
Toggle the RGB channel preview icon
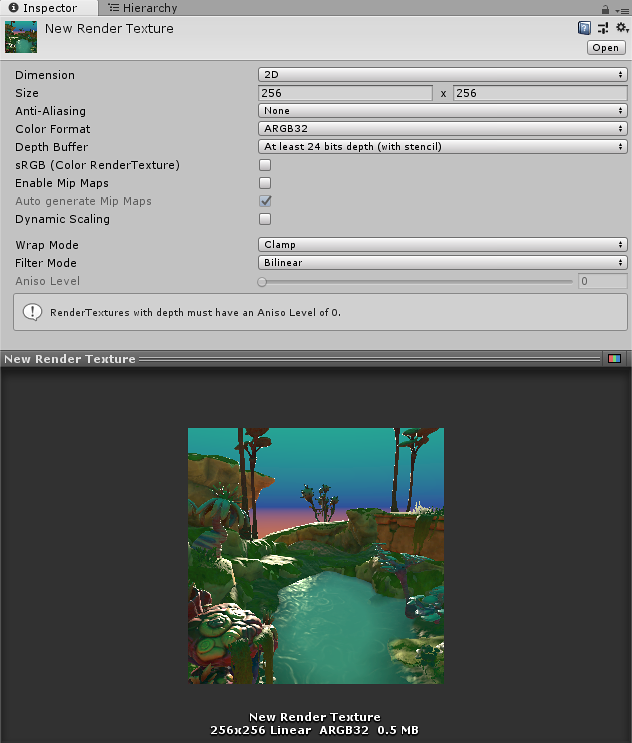[x=614, y=358]
